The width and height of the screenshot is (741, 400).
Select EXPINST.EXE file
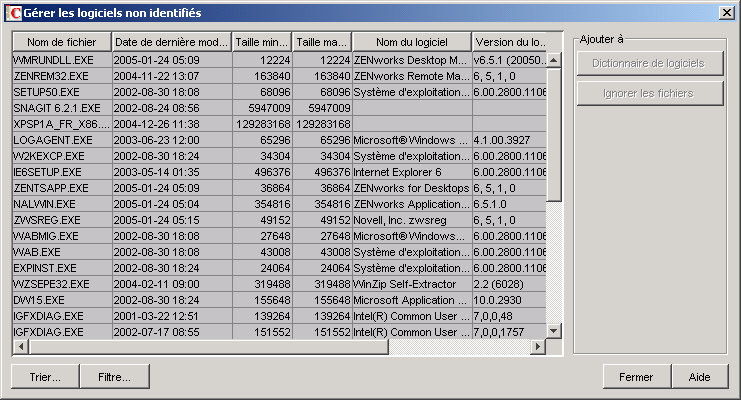[62, 268]
